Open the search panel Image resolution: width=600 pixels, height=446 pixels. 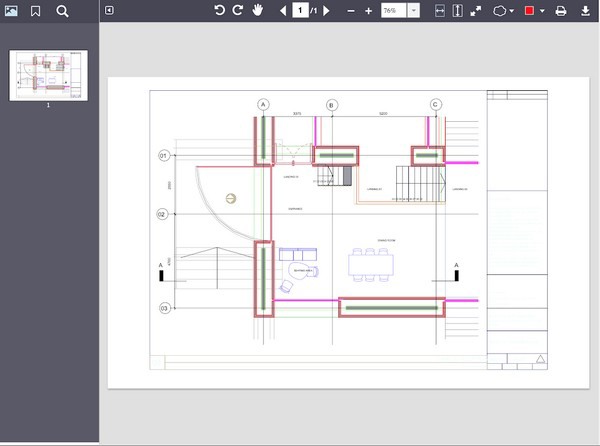[62, 11]
